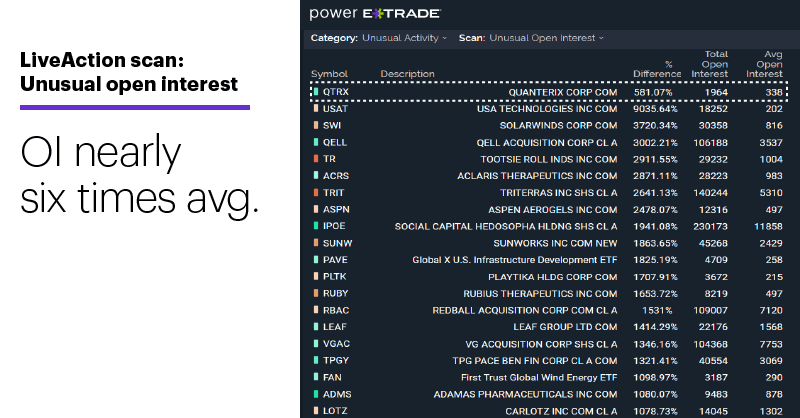Sort by the Symbol column header
Screen dimensions: 800x418
coord(329,74)
